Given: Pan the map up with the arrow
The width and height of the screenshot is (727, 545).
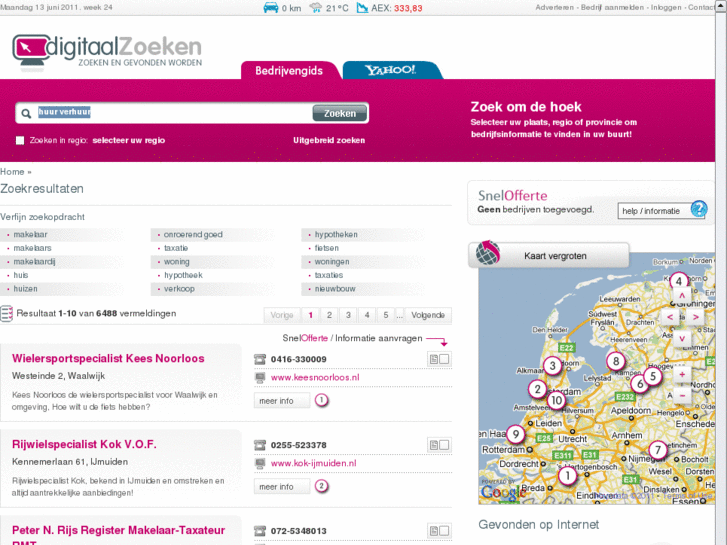Looking at the screenshot, I should coord(682,295).
